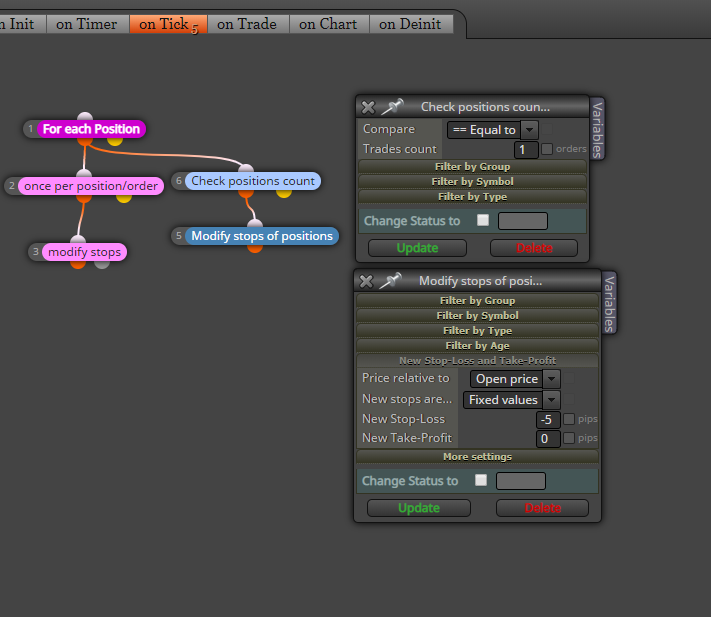Edit the New Stop-Loss value field
Viewport: 712px width, 617px height.
point(548,420)
